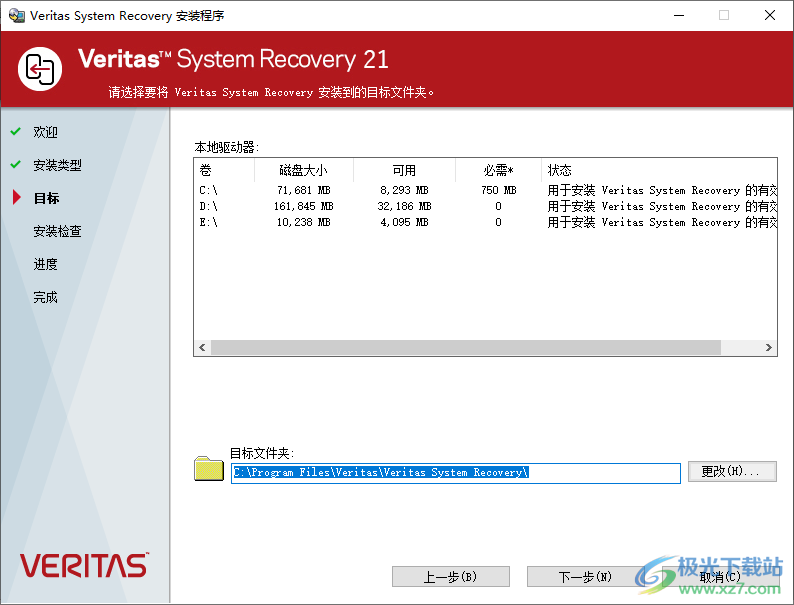Click the 750 MB required value
Image resolution: width=794 pixels, height=605 pixels.
point(499,190)
